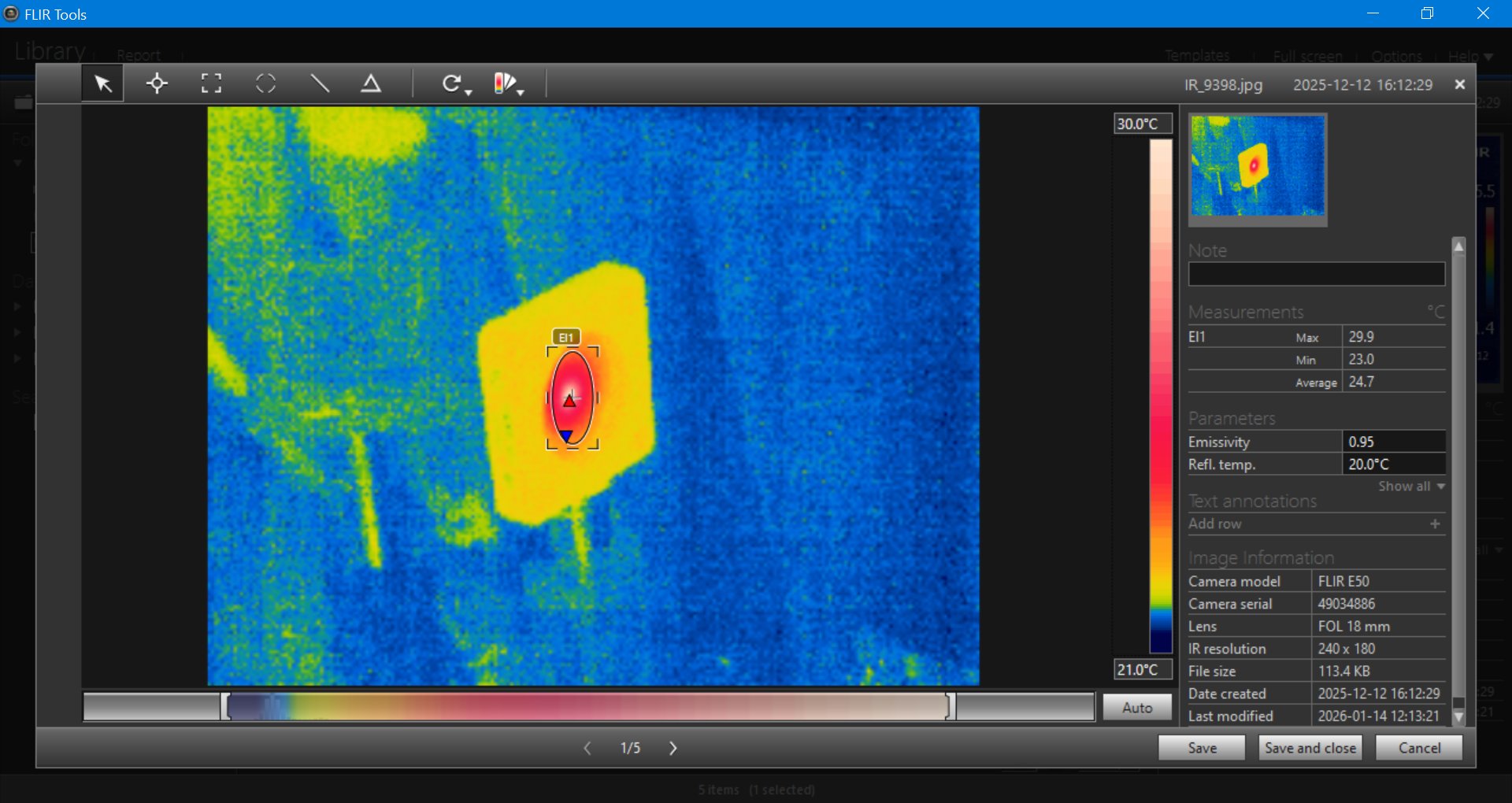The image size is (1512, 803).
Task: Click the right handle of temperature span slider
Action: click(950, 706)
